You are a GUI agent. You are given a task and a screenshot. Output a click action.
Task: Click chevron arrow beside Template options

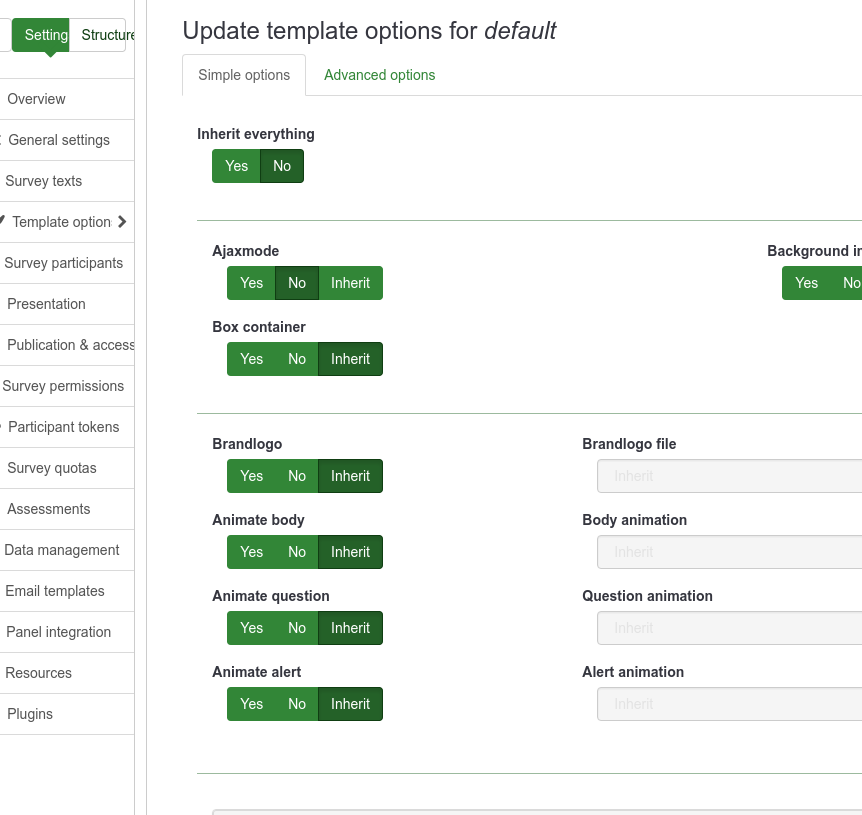tap(122, 222)
